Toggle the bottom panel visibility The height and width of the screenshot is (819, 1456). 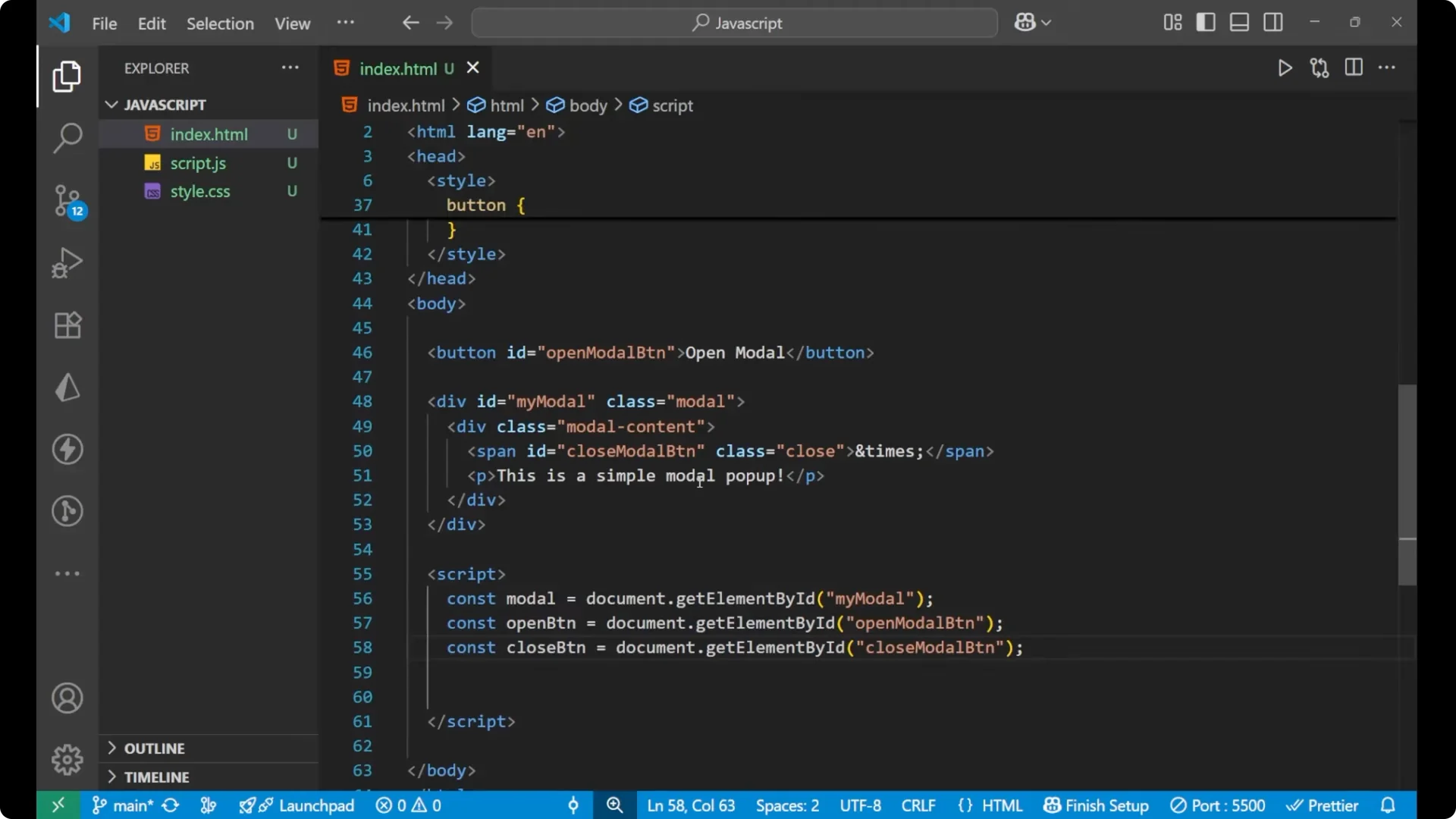1239,22
